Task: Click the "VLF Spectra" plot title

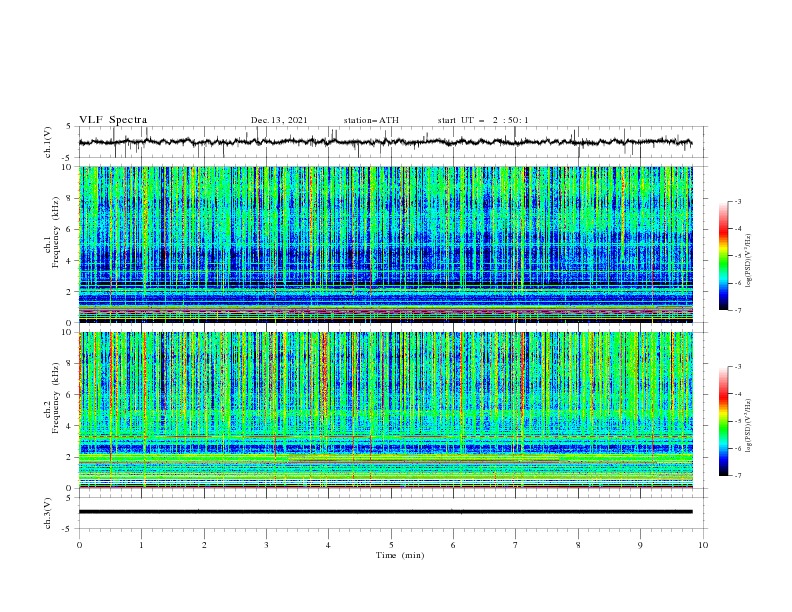Action: click(113, 120)
